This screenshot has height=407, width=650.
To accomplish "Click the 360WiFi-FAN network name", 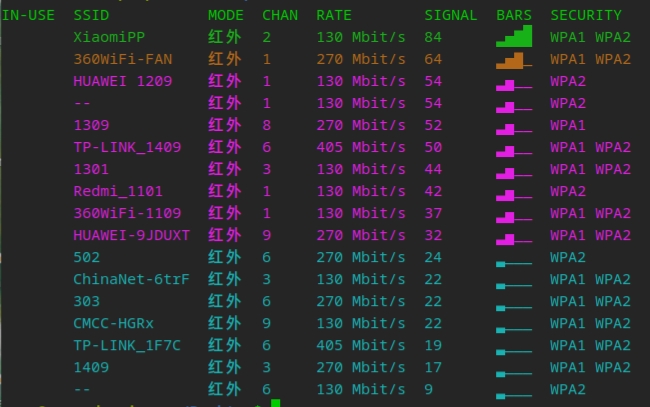I will pyautogui.click(x=123, y=59).
